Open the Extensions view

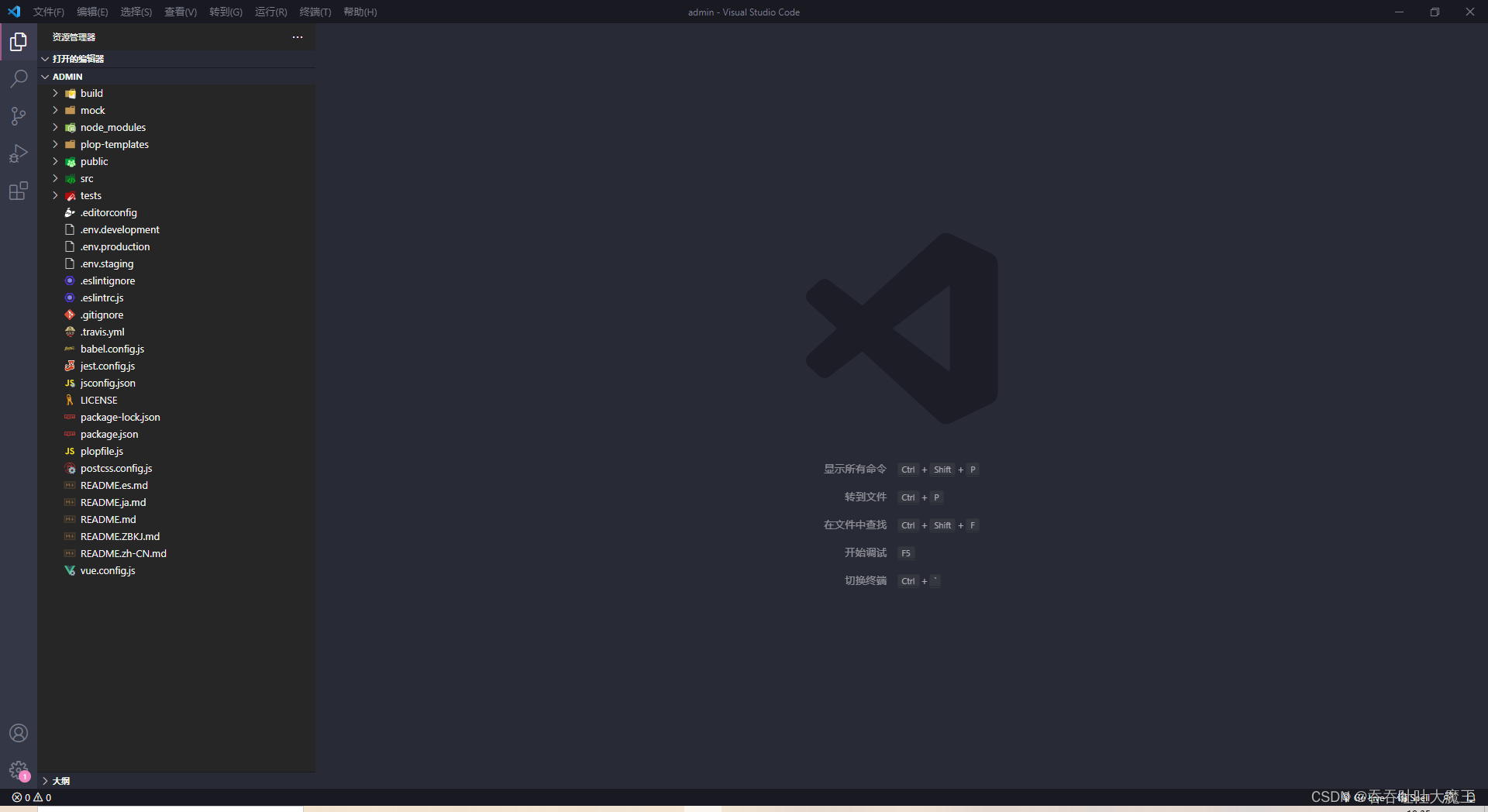point(19,191)
